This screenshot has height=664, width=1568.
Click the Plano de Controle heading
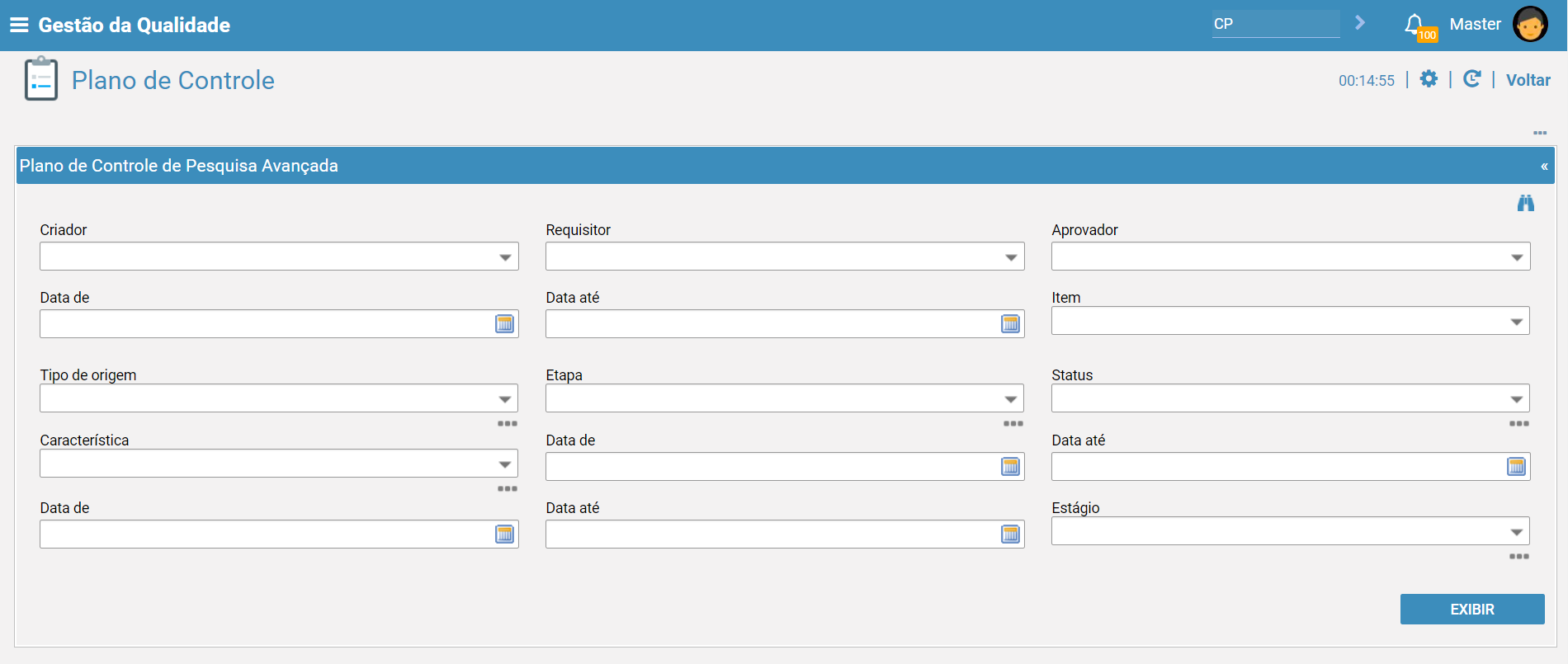(173, 80)
